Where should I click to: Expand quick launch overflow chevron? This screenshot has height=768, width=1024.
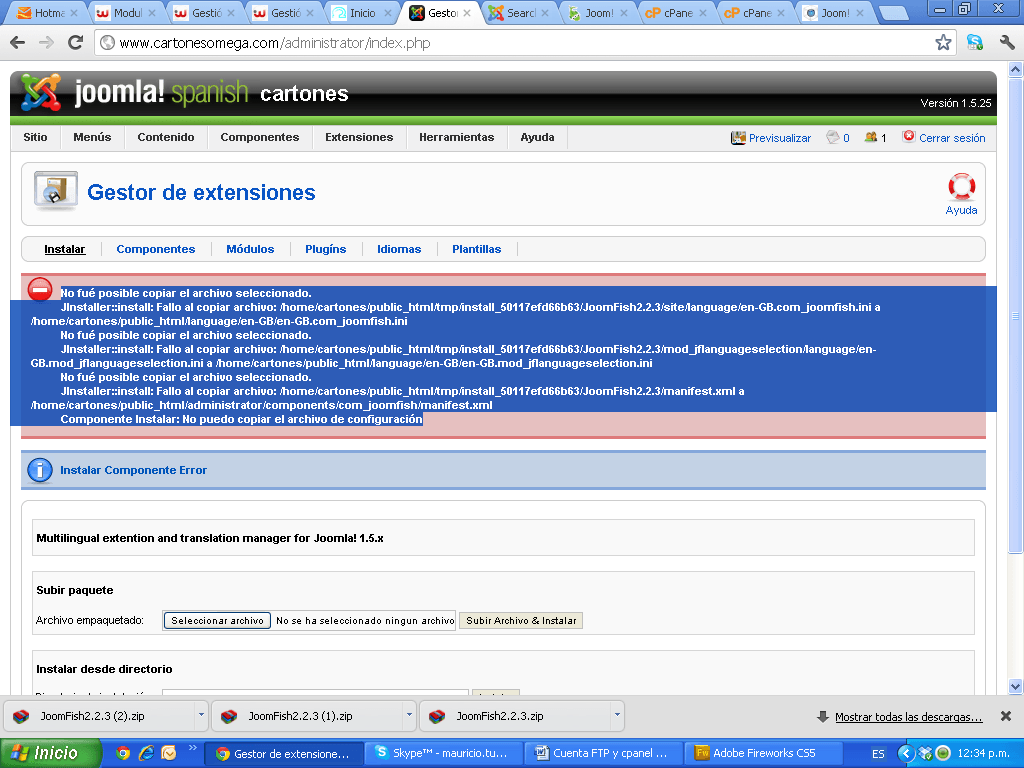click(x=193, y=748)
